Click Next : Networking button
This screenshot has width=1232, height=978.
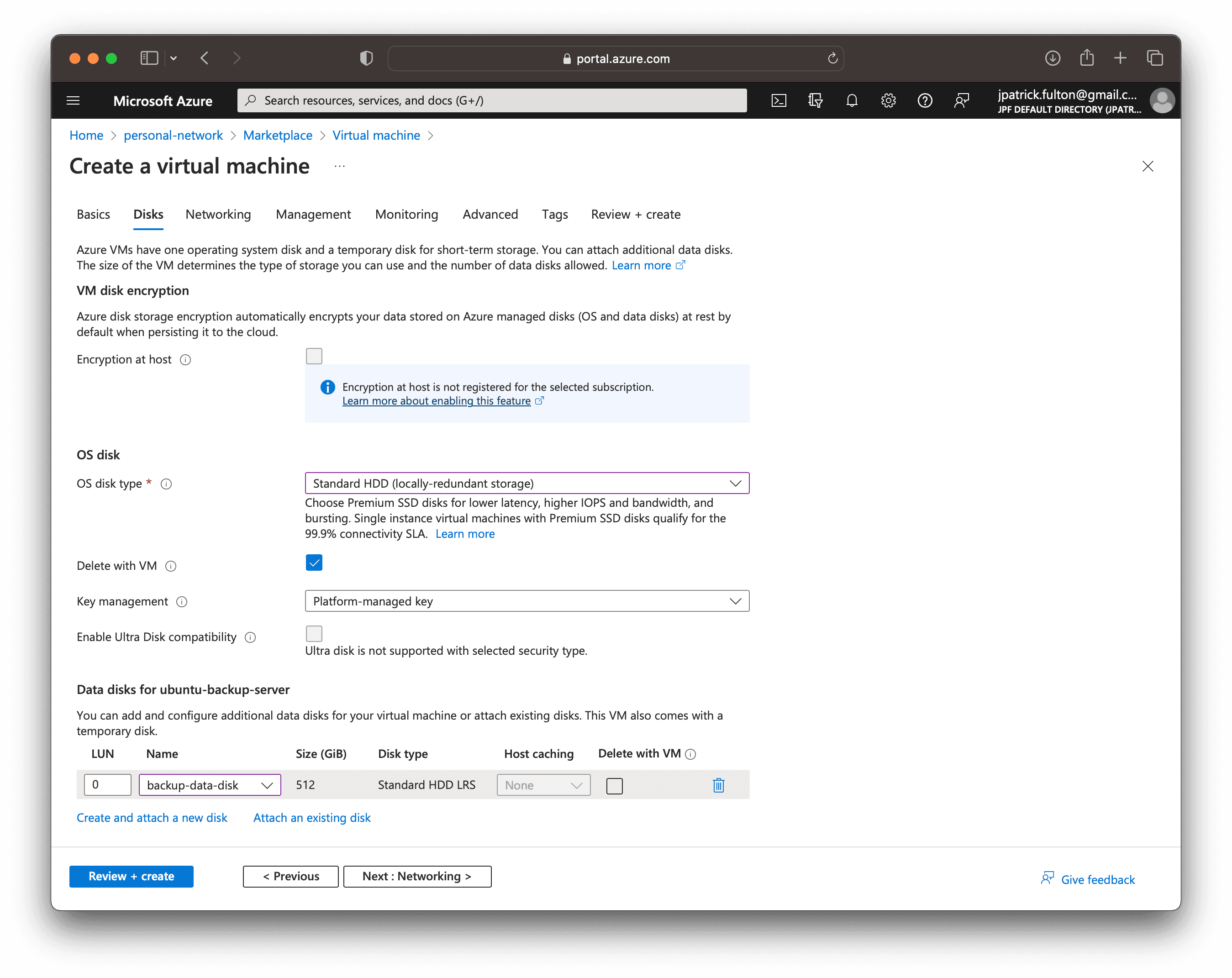pyautogui.click(x=417, y=877)
